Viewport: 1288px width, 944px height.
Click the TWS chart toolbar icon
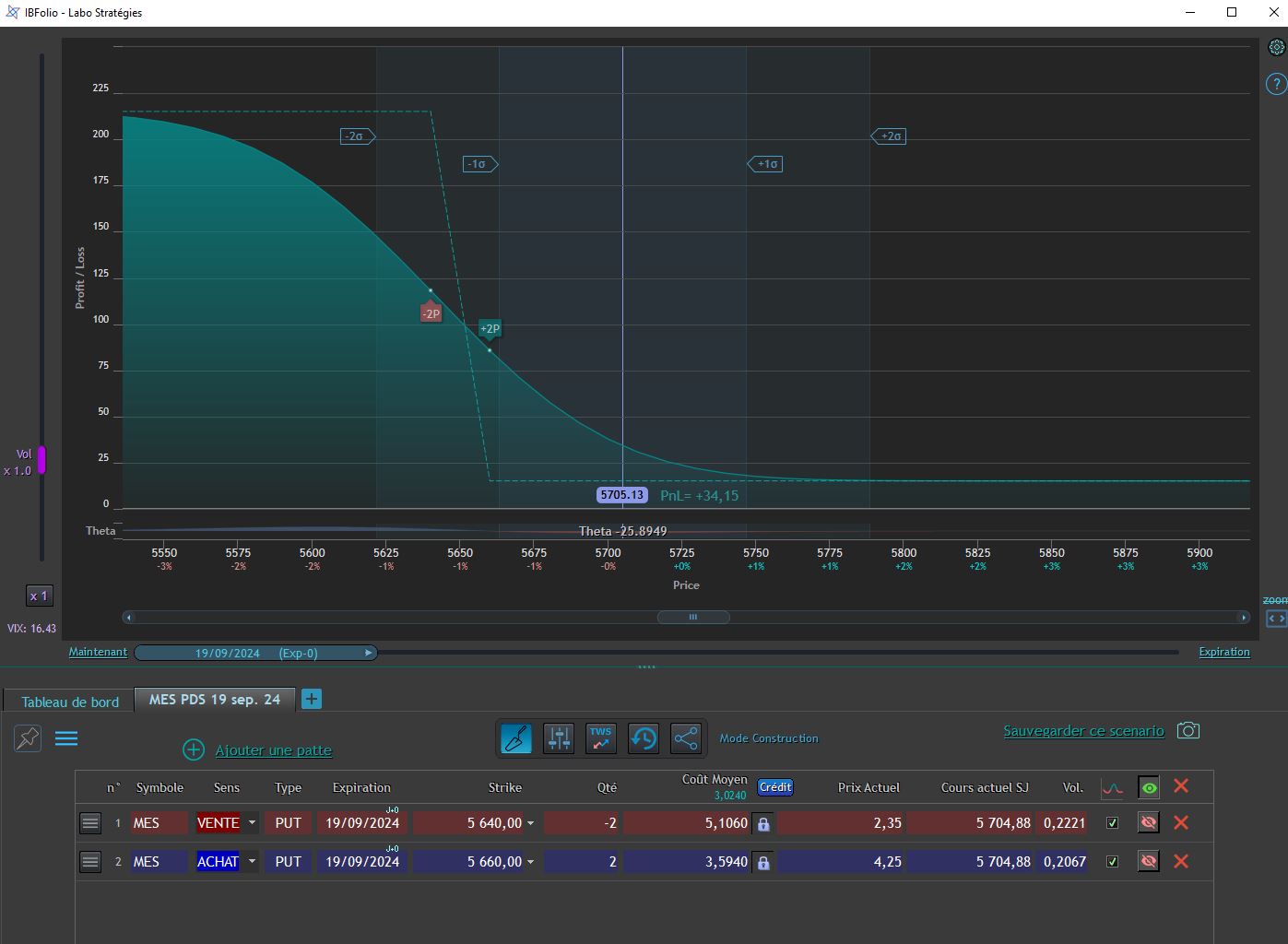[601, 738]
